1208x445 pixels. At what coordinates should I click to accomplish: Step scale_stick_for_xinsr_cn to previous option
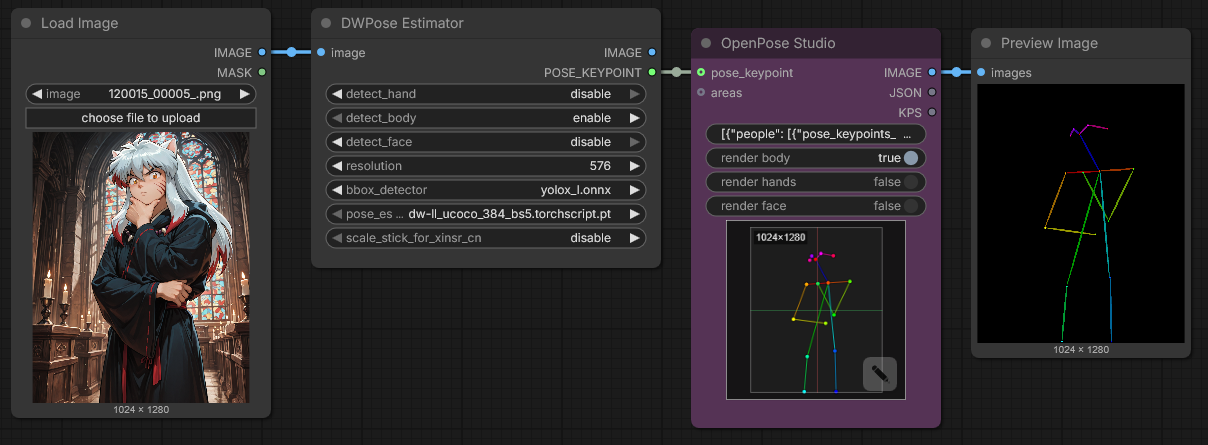[337, 238]
